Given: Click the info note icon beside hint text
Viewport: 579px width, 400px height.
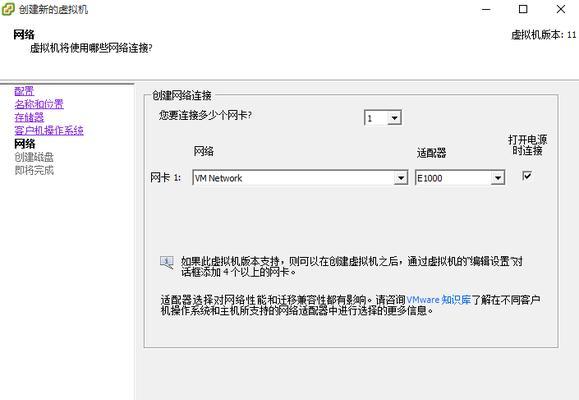Looking at the screenshot, I should [x=167, y=262].
